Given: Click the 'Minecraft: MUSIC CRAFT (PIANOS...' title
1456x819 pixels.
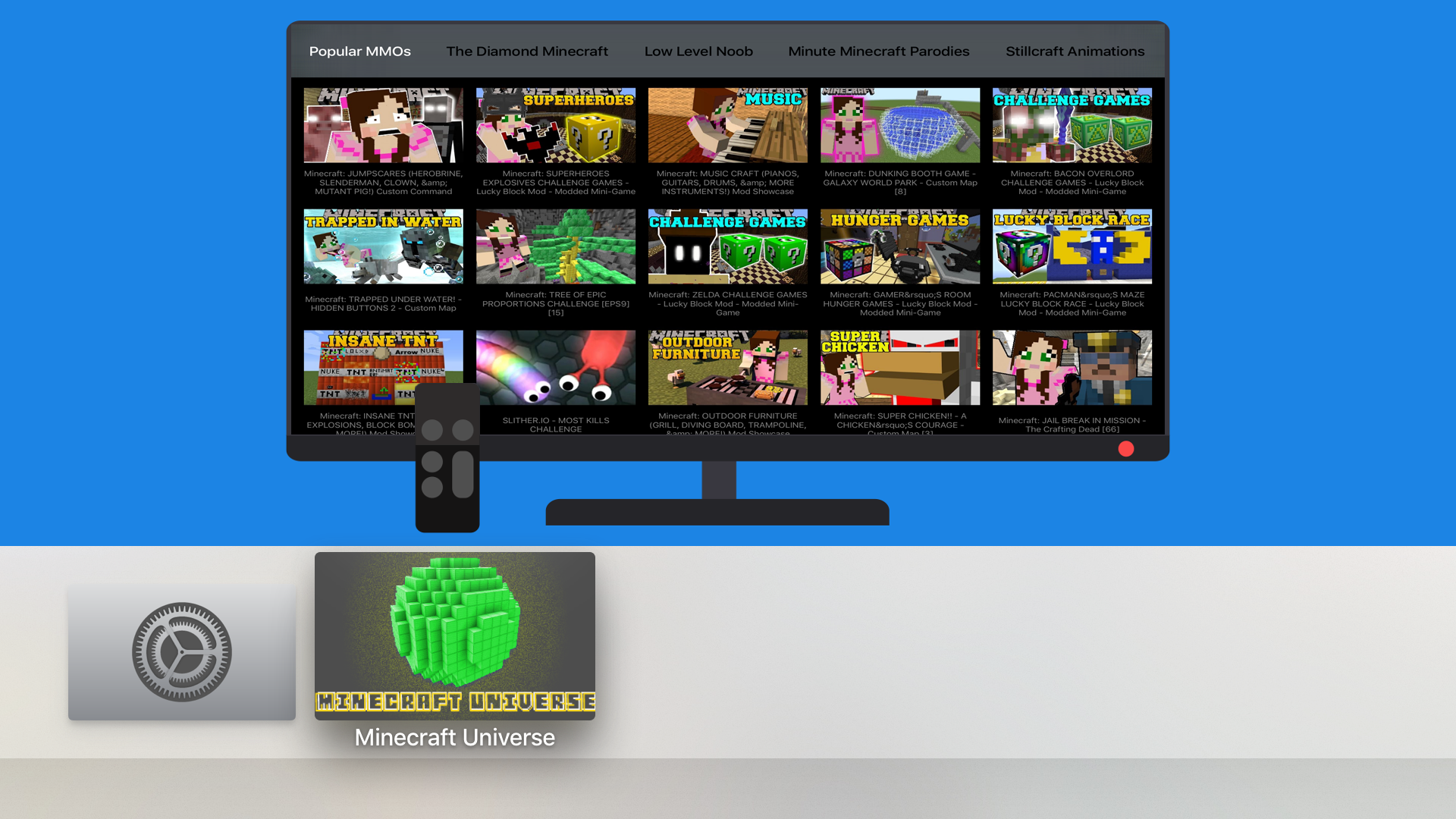Looking at the screenshot, I should (x=728, y=183).
